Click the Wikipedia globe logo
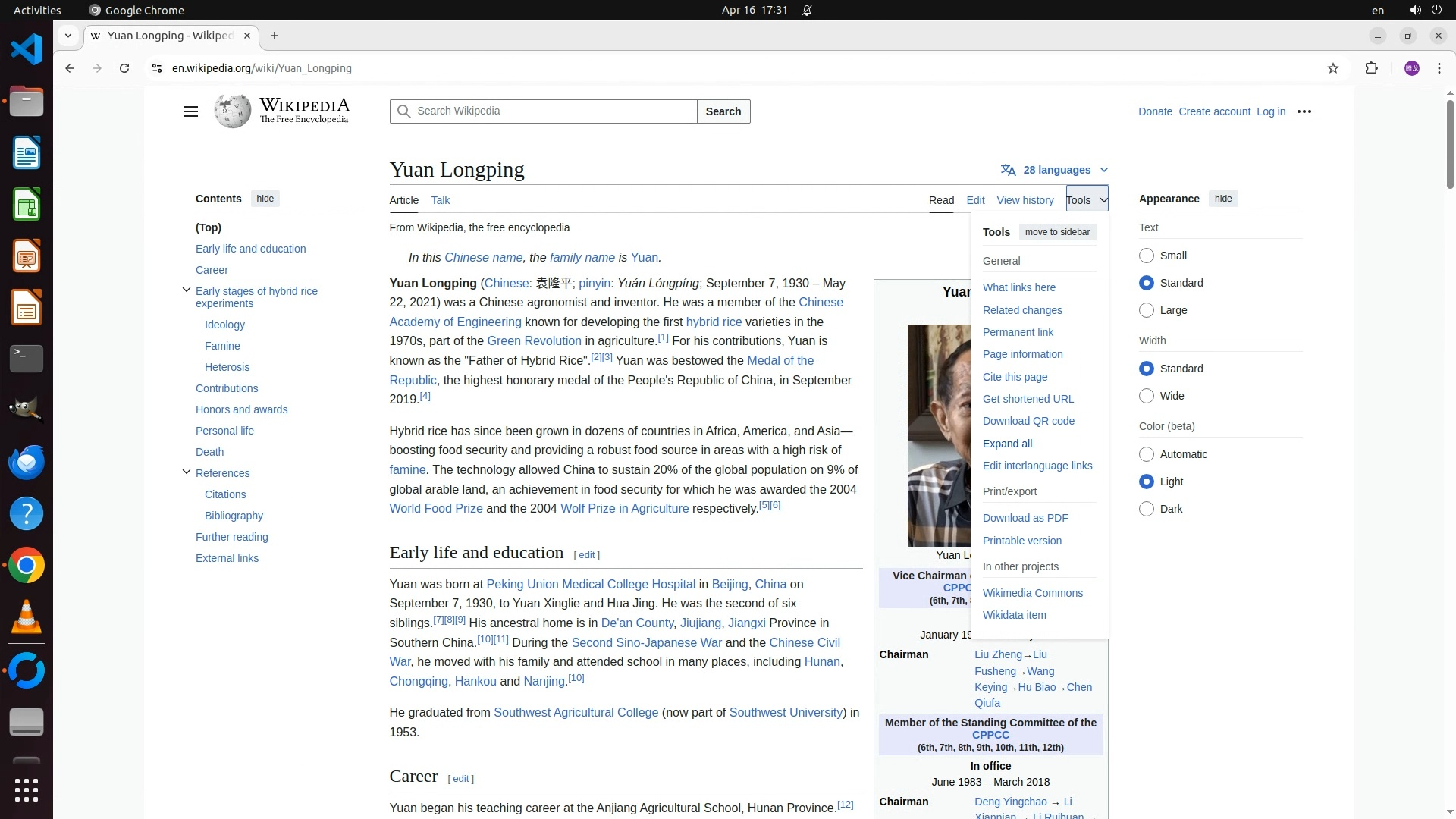This screenshot has height=819, width=1456. click(x=232, y=111)
